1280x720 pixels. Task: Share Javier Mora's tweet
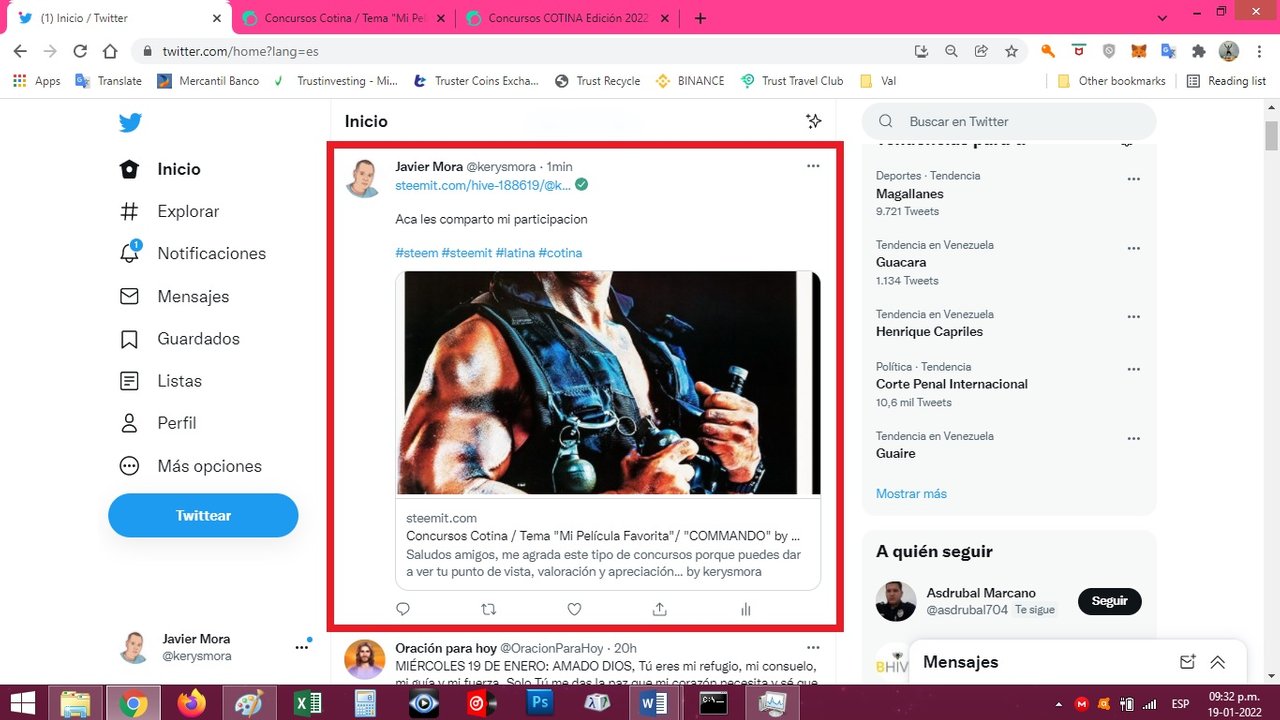pyautogui.click(x=660, y=608)
